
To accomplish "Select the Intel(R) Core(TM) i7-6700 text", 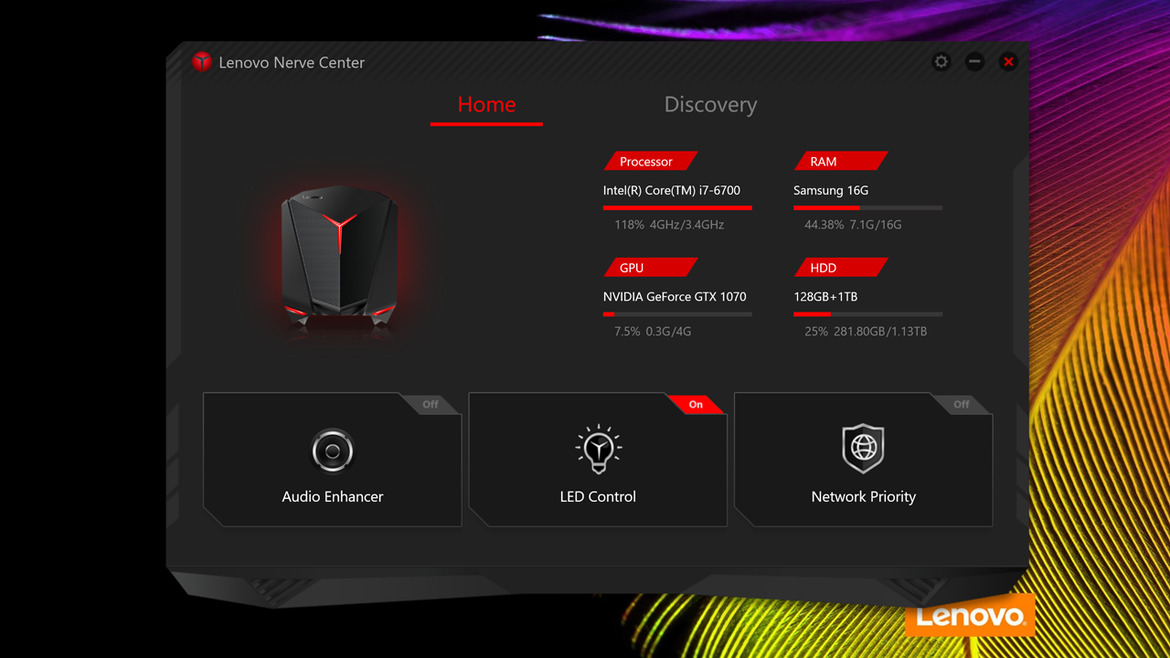I will coord(672,190).
